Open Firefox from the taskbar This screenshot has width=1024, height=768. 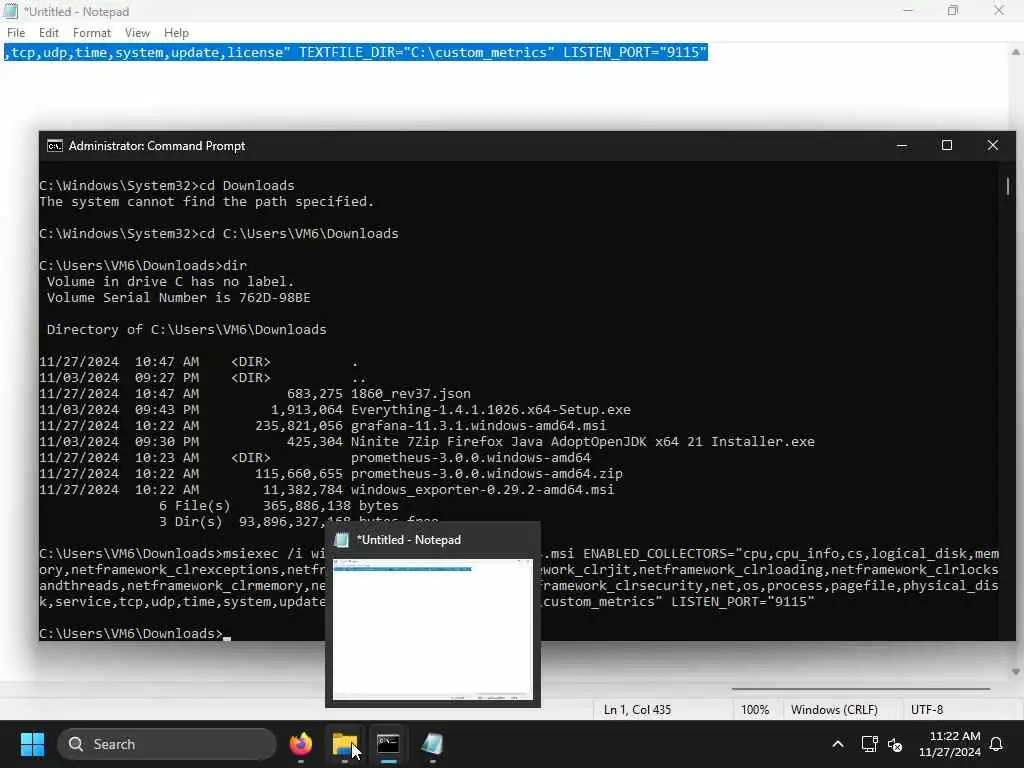coord(300,744)
